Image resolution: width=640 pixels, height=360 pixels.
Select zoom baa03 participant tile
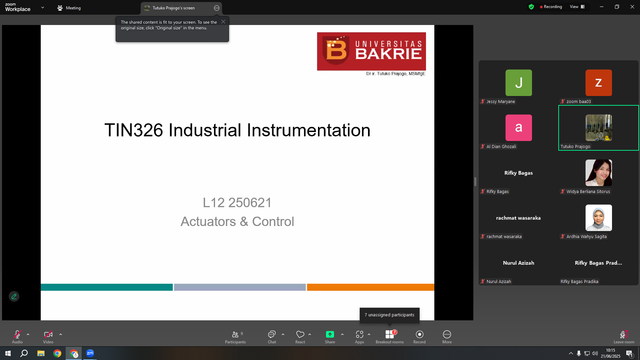pos(598,83)
